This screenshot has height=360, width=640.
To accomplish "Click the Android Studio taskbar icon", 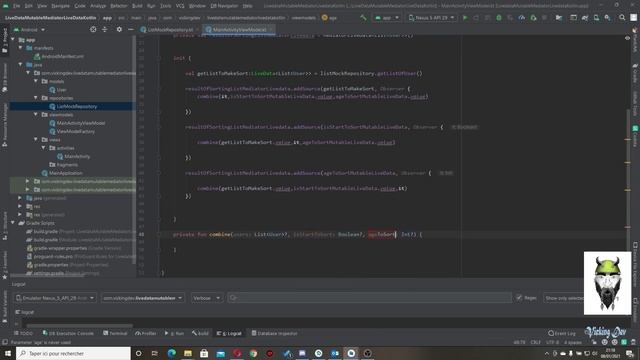I will click(x=351, y=353).
